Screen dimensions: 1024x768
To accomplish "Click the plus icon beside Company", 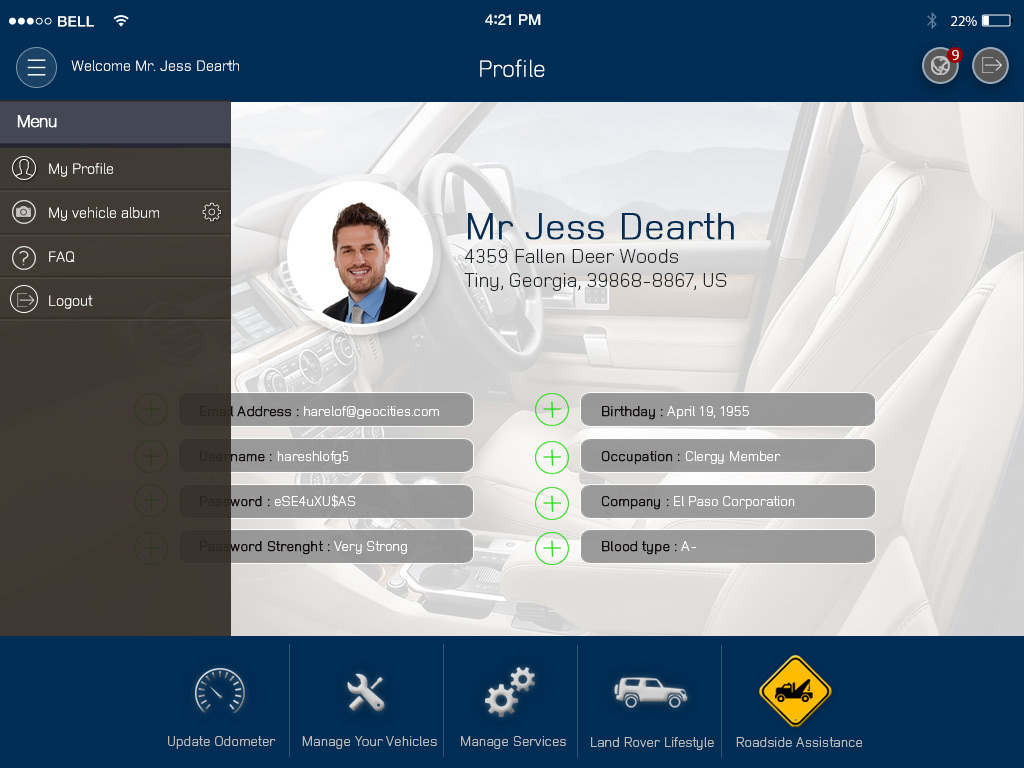I will 552,503.
